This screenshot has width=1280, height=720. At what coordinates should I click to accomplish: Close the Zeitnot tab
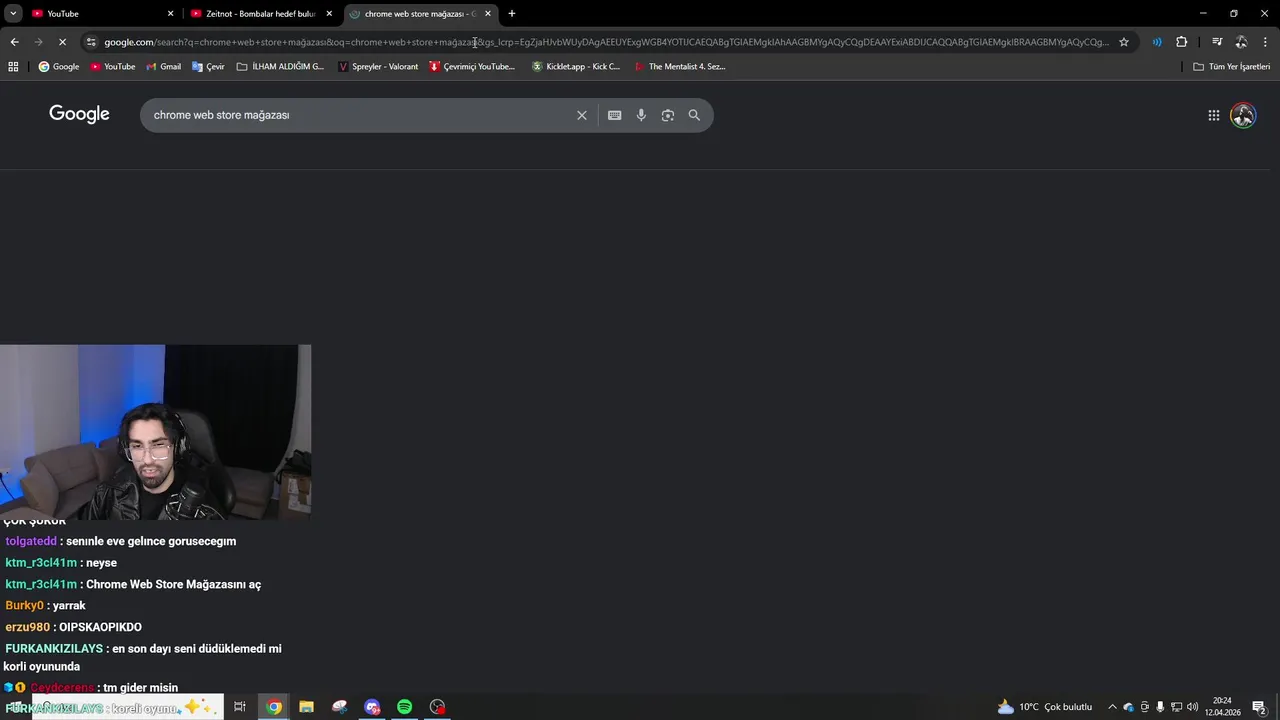click(x=329, y=14)
